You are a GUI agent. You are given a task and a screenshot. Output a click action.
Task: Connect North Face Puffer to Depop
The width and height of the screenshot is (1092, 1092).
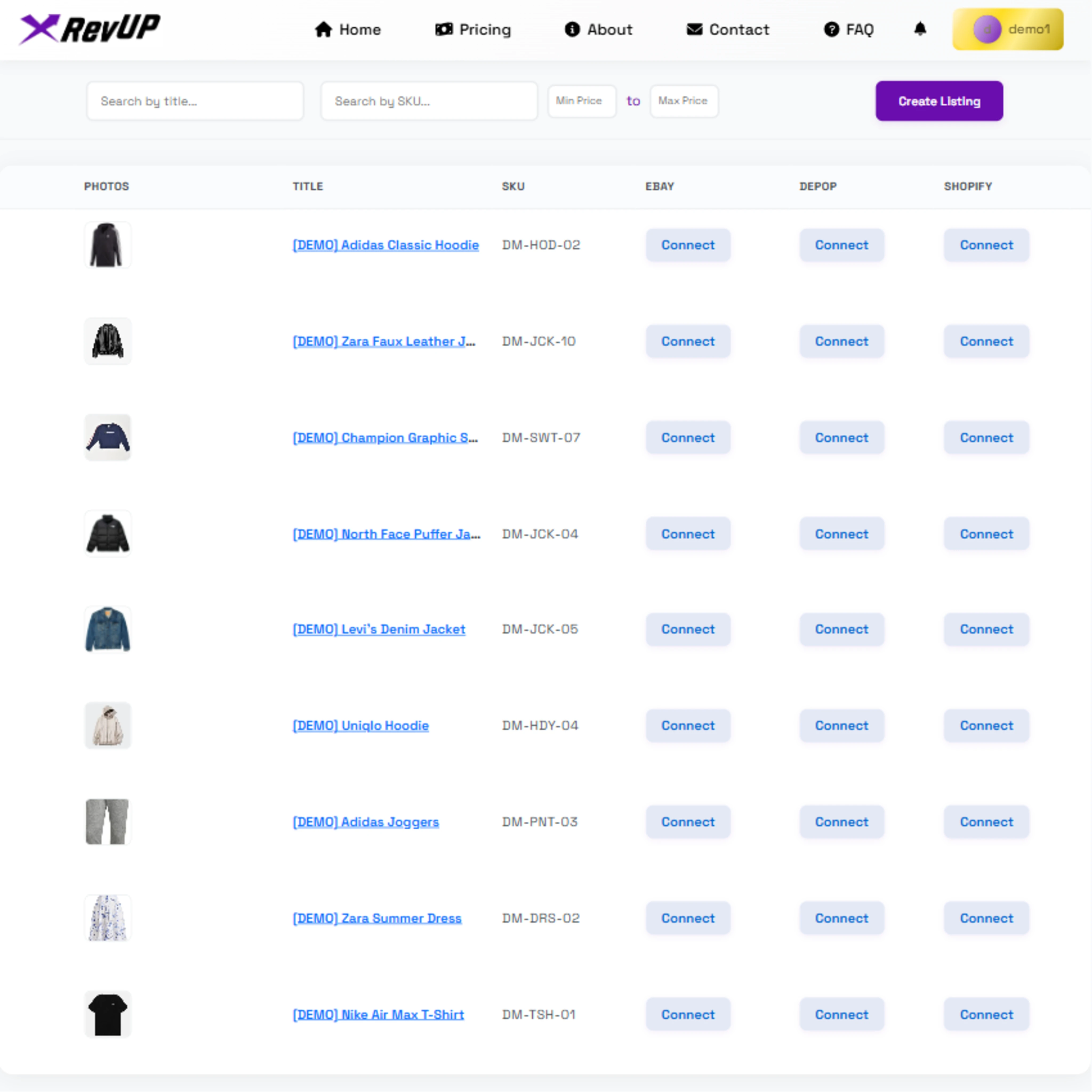click(x=842, y=533)
